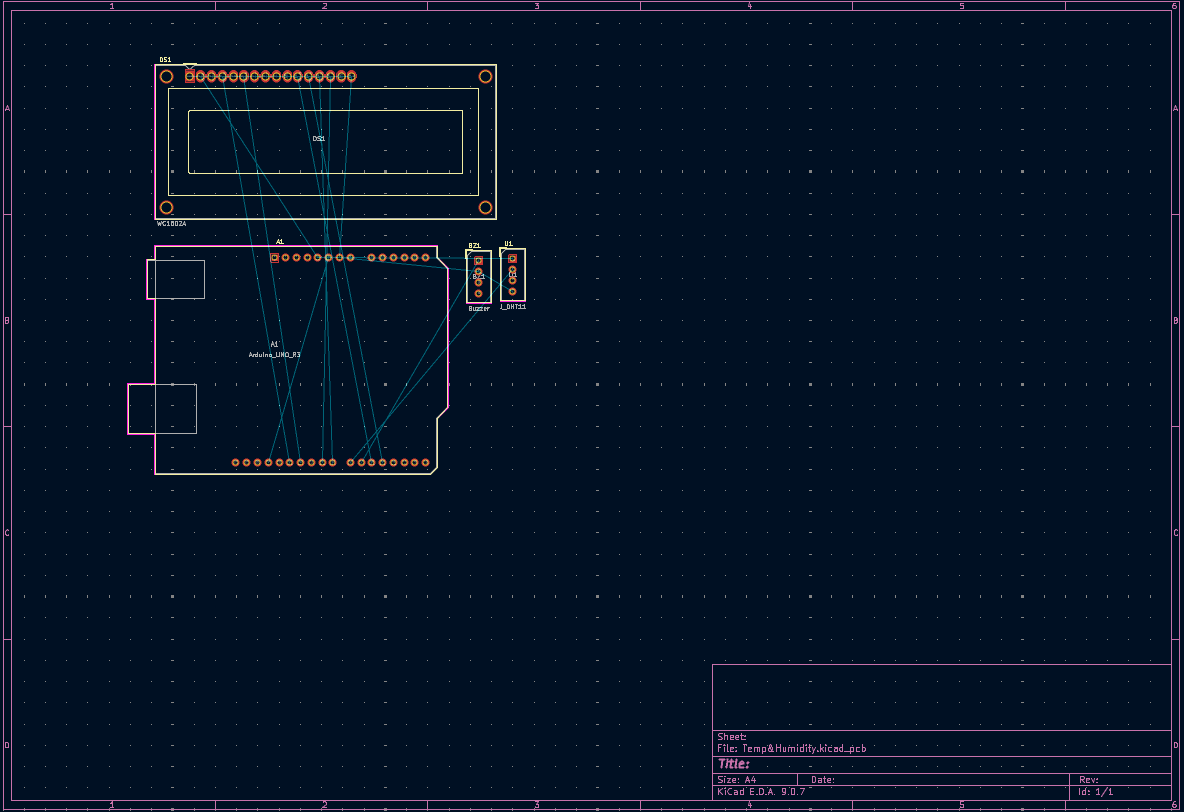The image size is (1184, 812).
Task: Click the highlighted square pad 1 on U1
Action: [512, 258]
